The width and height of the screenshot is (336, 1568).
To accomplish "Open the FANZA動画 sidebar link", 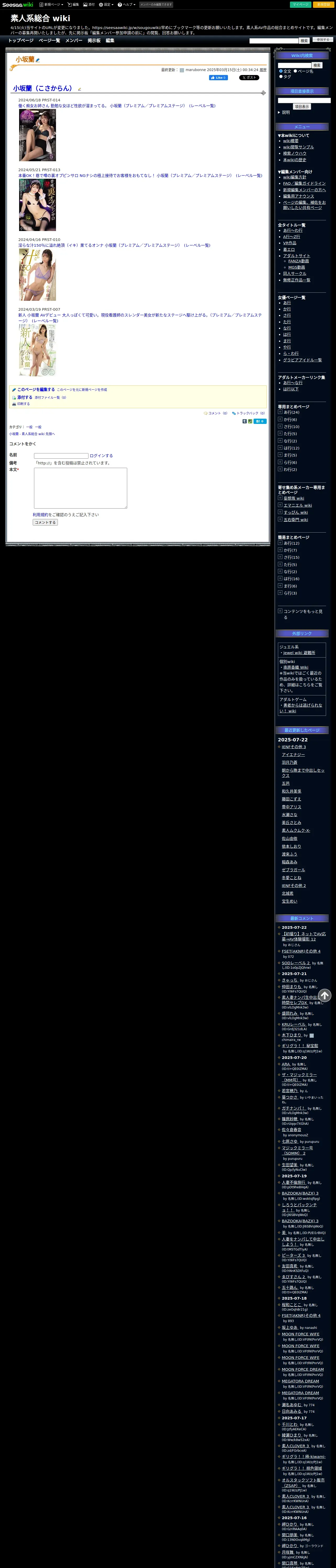I will click(299, 261).
